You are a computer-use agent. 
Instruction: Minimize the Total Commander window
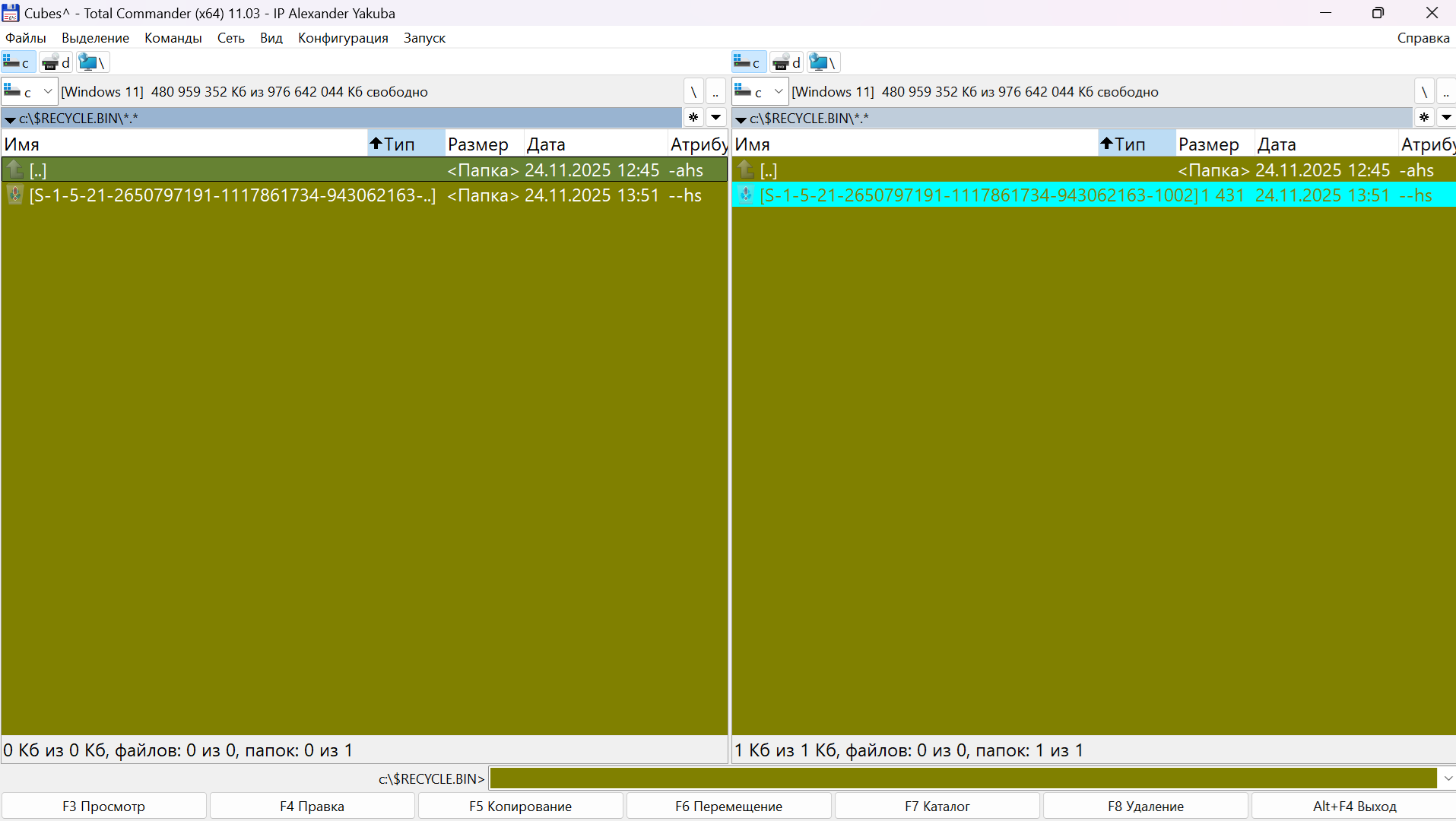[1325, 13]
